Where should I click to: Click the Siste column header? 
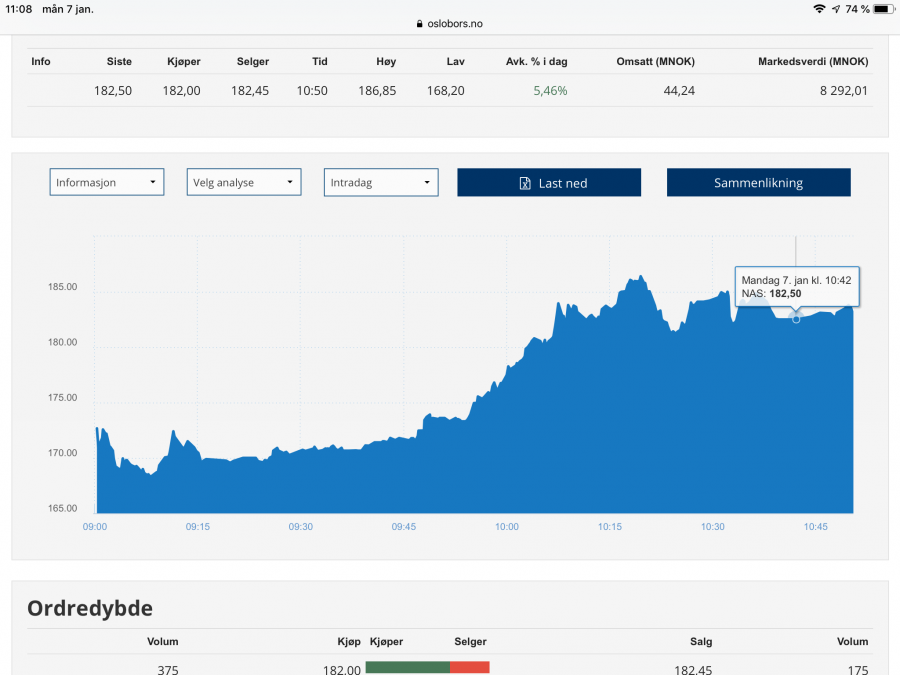119,62
